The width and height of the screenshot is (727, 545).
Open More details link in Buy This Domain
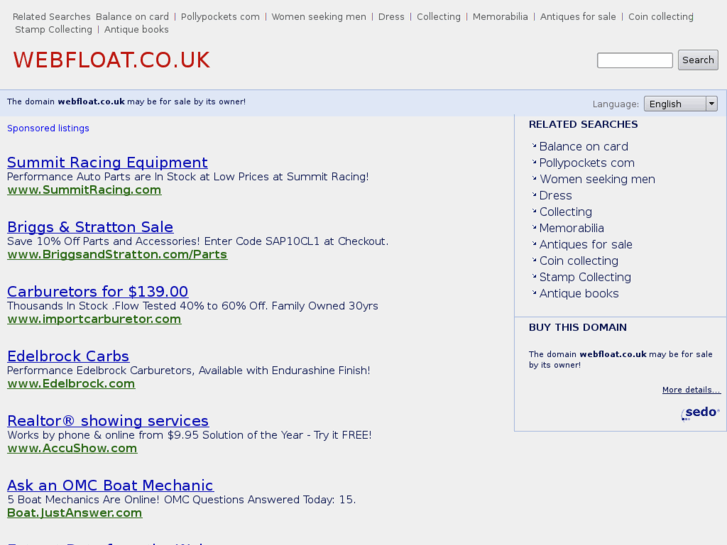click(x=691, y=390)
